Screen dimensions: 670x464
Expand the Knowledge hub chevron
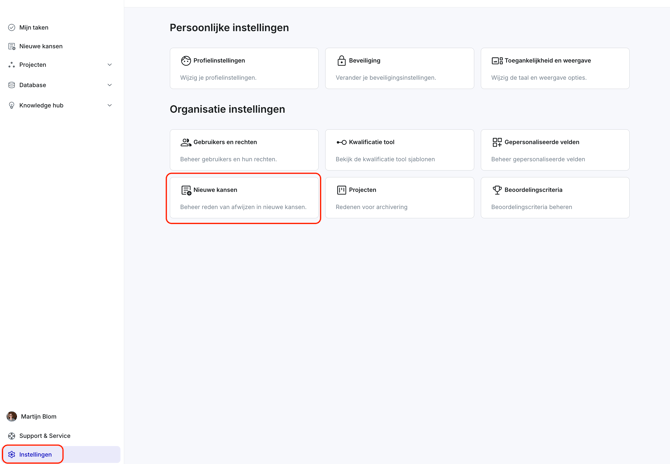coord(109,105)
